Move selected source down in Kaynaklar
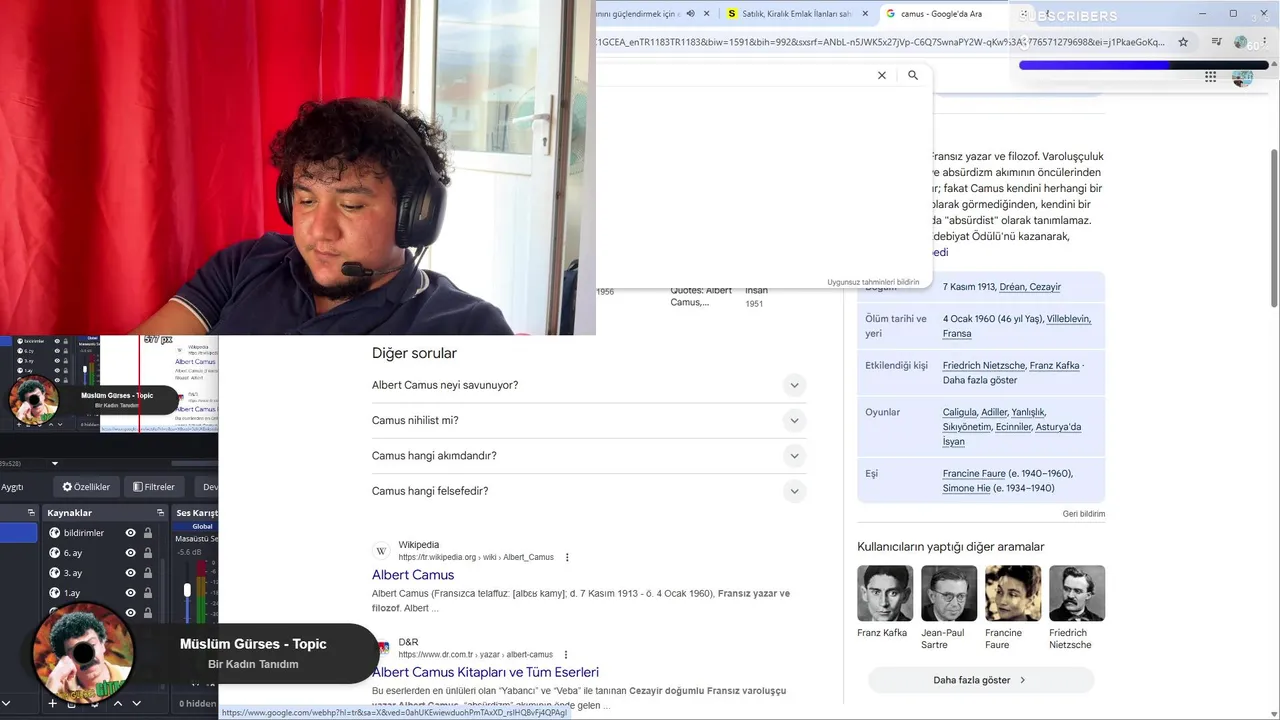The width and height of the screenshot is (1280, 720). point(138,704)
